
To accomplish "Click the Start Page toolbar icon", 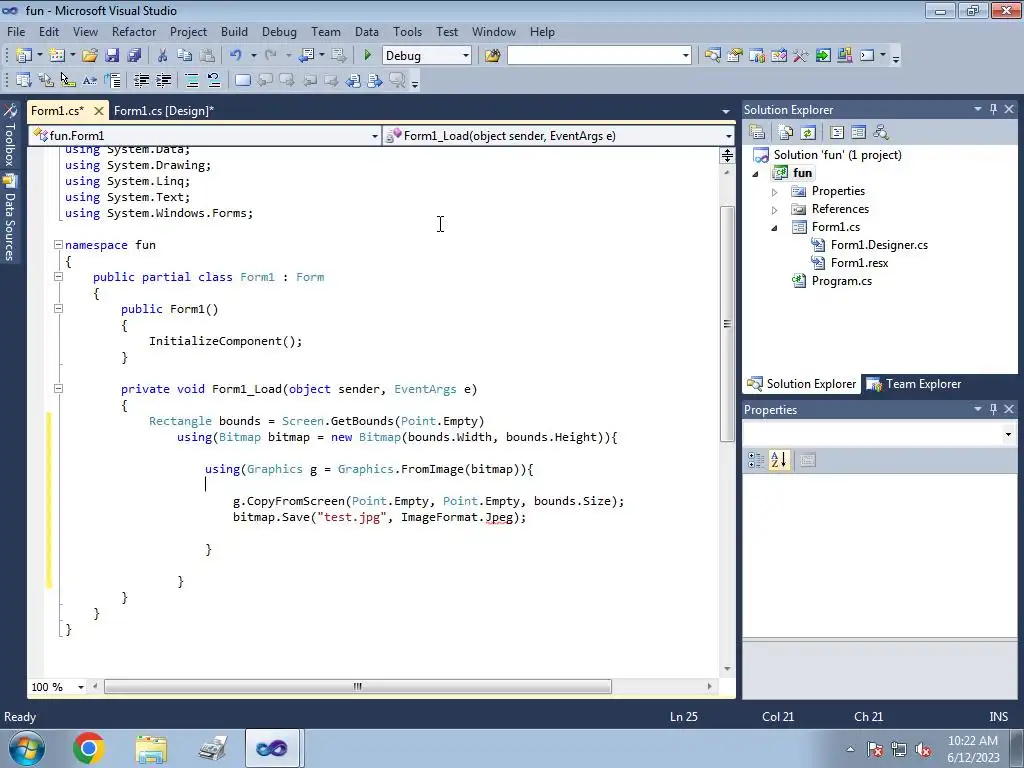I will click(x=823, y=56).
